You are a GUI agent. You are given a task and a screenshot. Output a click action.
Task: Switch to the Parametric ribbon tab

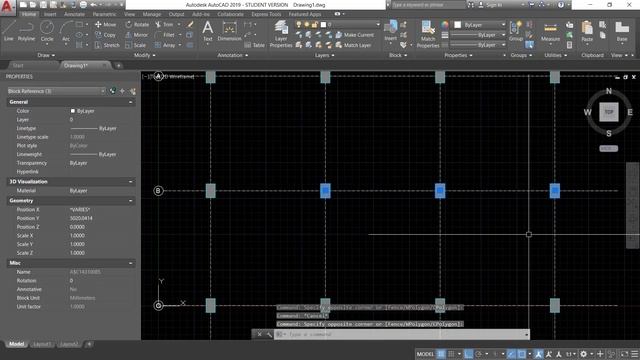(x=104, y=14)
